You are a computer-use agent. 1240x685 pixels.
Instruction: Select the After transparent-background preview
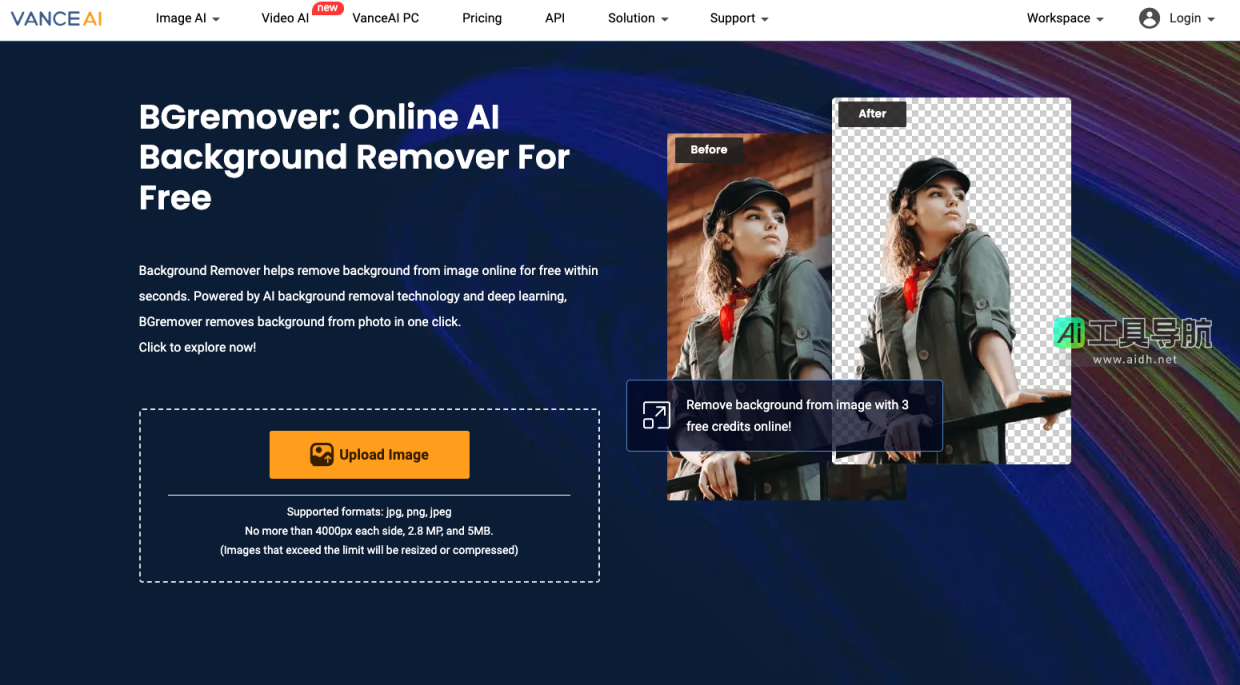coord(951,250)
